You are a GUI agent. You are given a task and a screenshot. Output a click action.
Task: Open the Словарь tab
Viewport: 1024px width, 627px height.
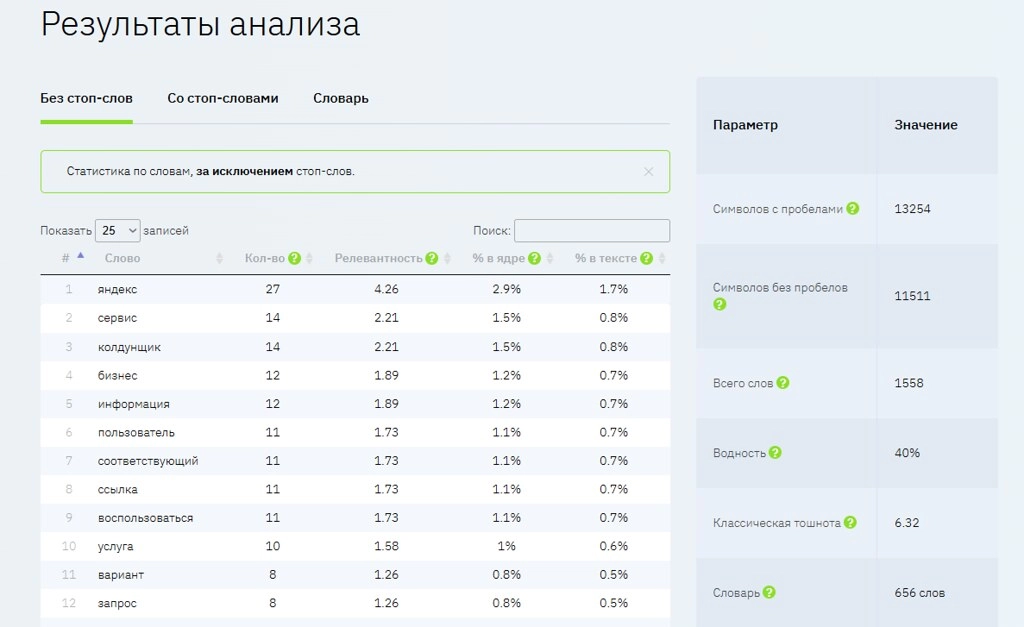(341, 98)
